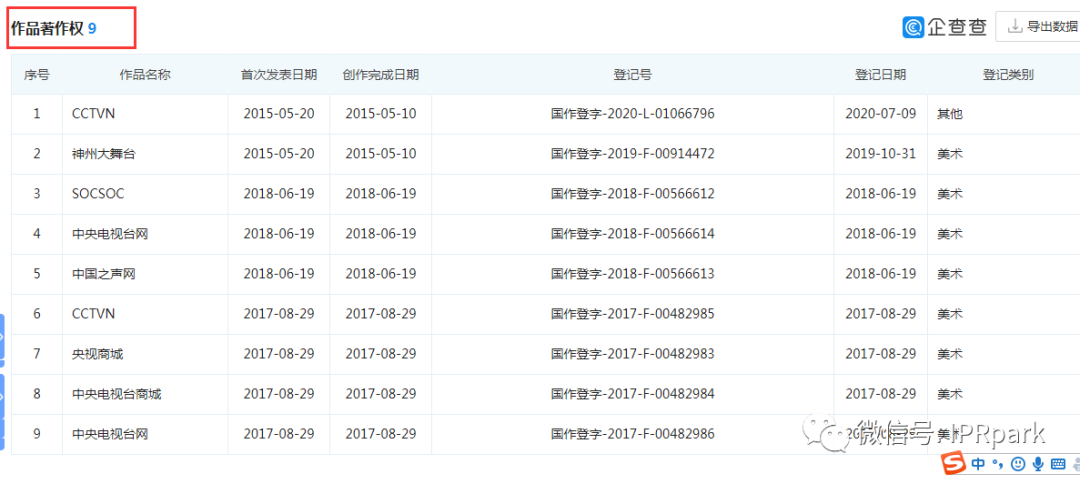Toggle the 中 Chinese/English mode icon
Viewport: 1080px width, 484px height.
[978, 465]
